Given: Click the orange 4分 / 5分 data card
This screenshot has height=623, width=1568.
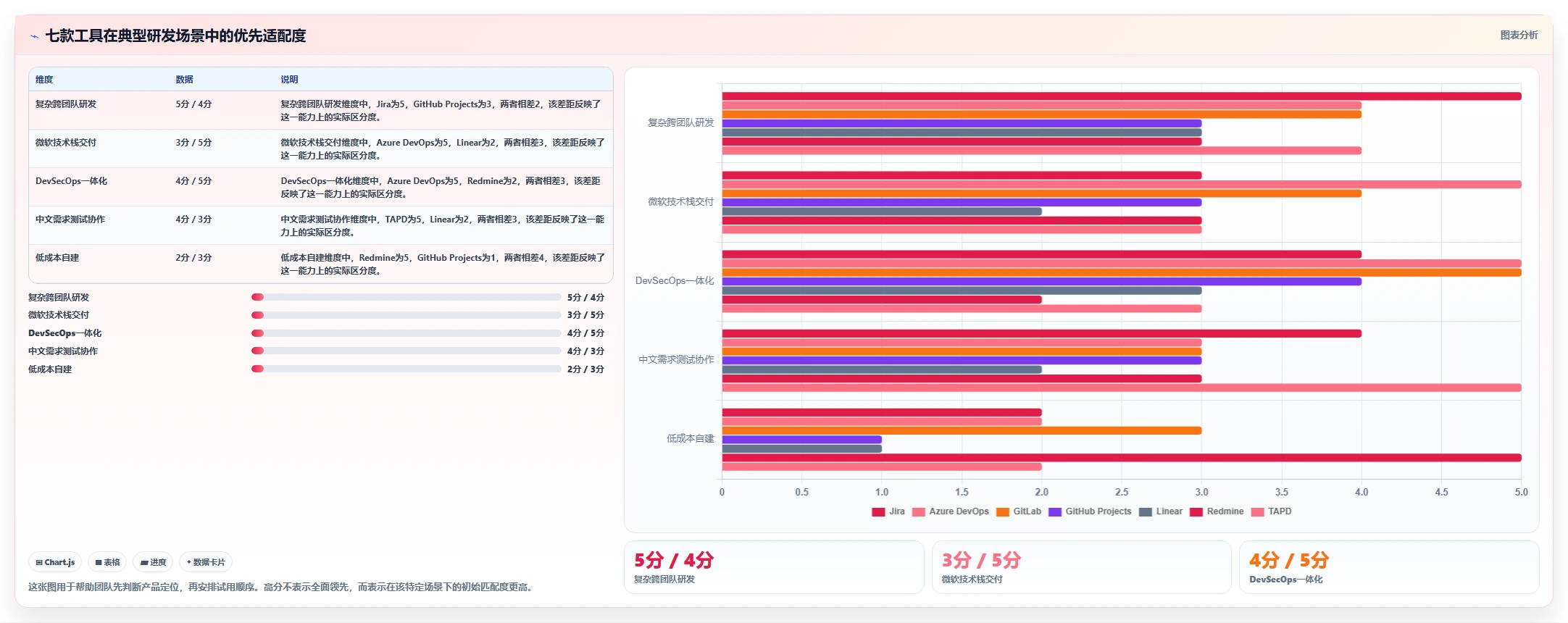Looking at the screenshot, I should pos(1389,567).
